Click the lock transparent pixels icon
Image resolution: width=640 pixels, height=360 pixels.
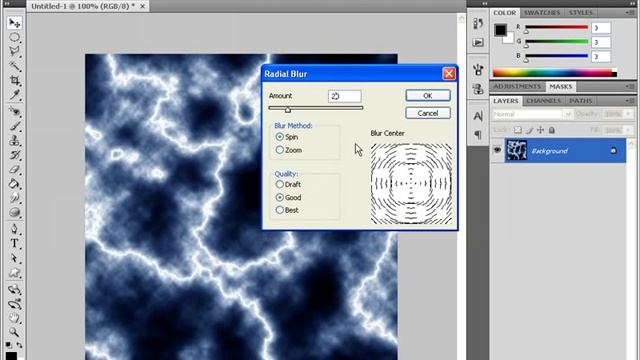point(518,130)
